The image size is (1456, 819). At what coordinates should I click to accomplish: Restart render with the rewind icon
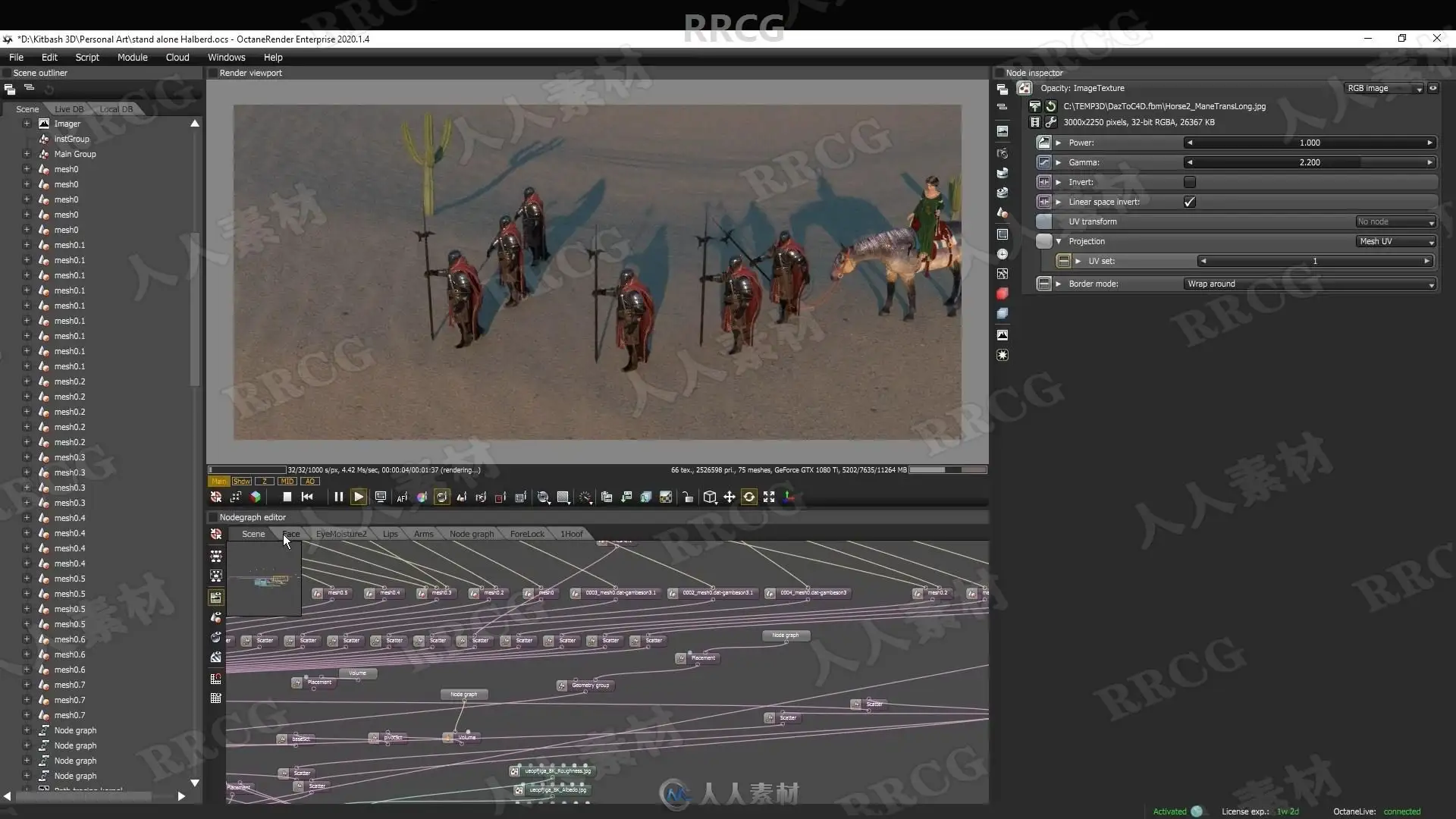click(307, 497)
